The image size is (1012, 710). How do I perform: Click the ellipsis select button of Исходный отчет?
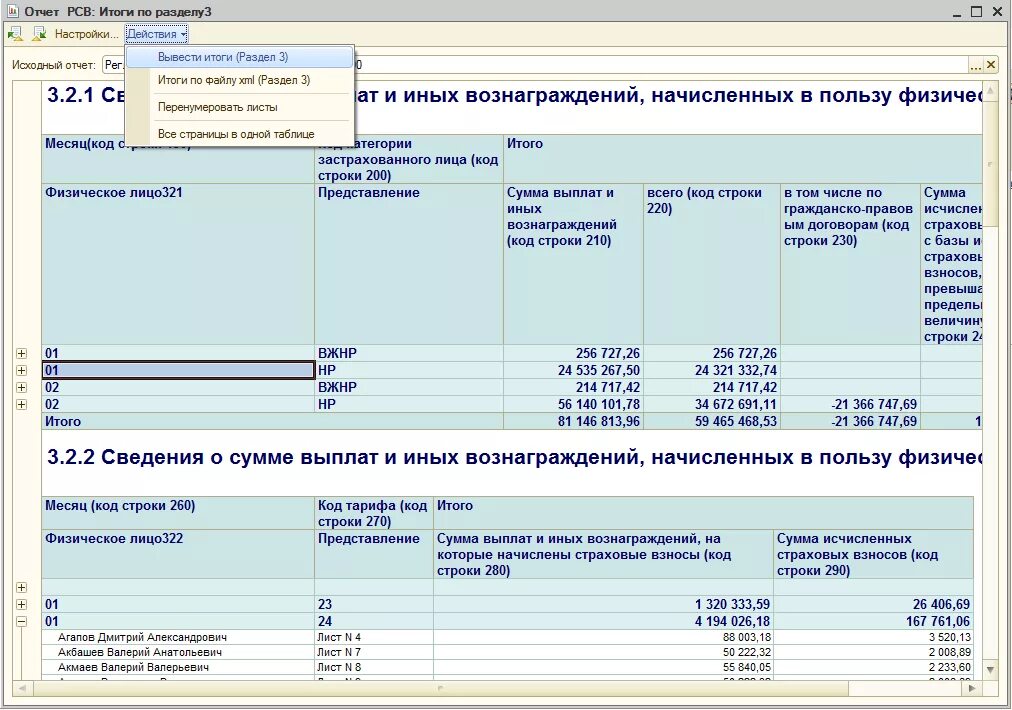click(975, 65)
